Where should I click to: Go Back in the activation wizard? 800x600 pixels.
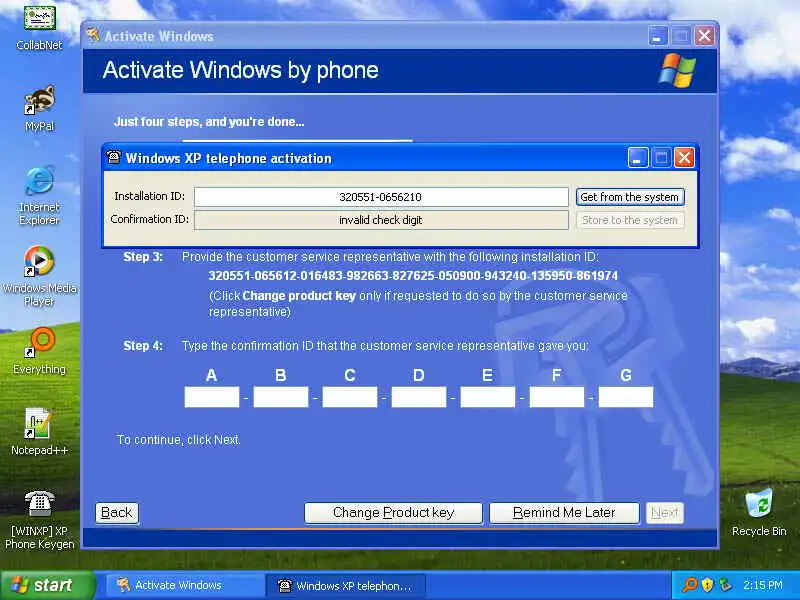point(116,512)
